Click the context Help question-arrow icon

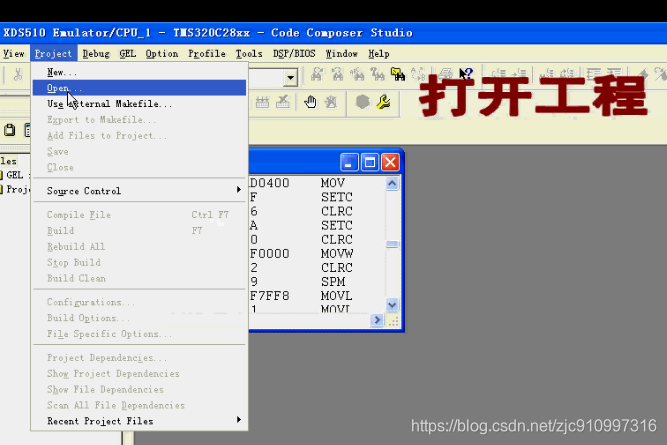(x=466, y=74)
